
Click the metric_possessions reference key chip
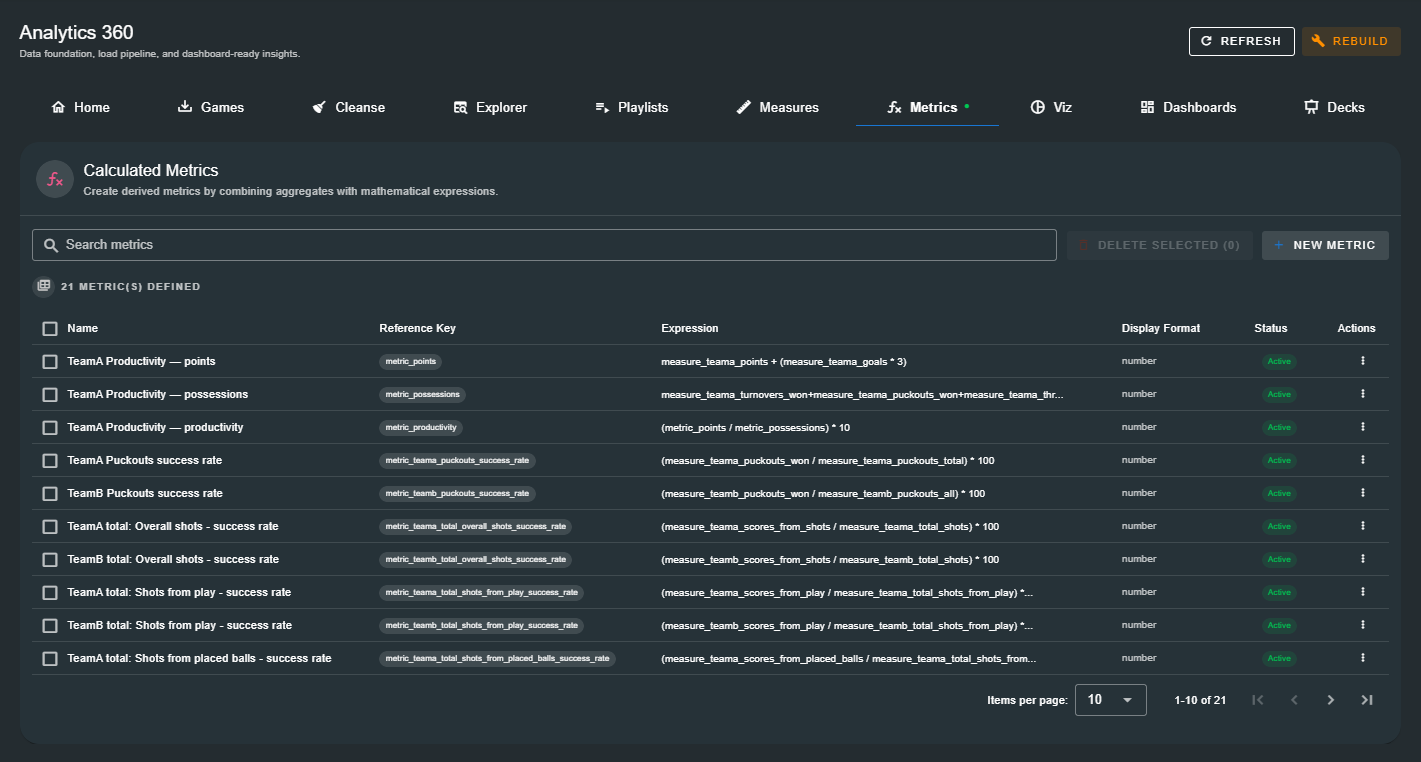(422, 394)
